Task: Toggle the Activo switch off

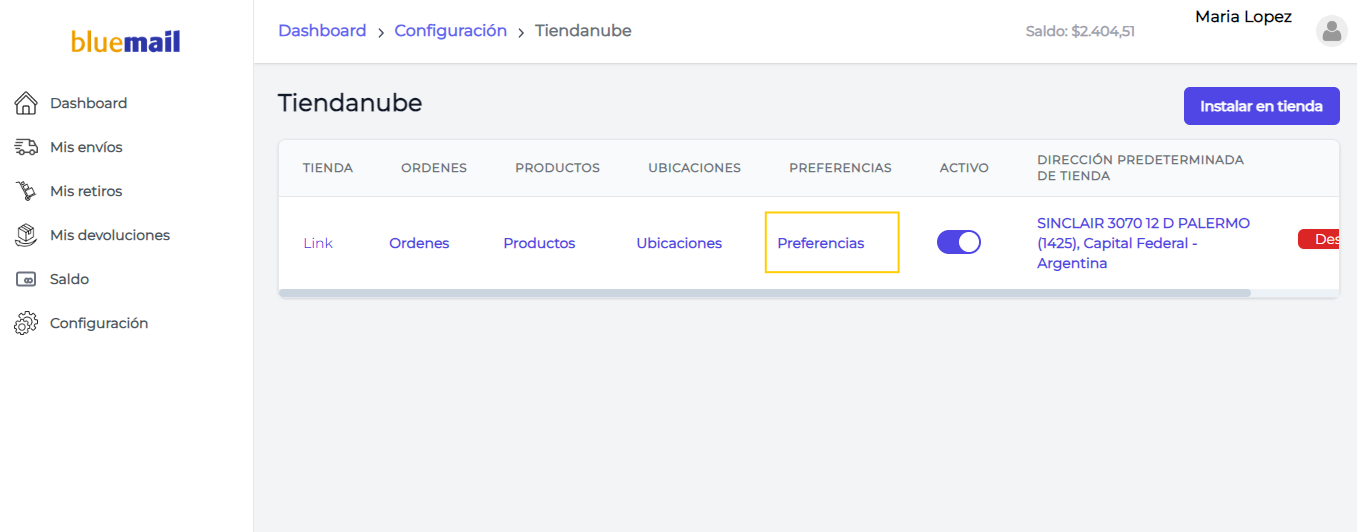Action: tap(959, 242)
